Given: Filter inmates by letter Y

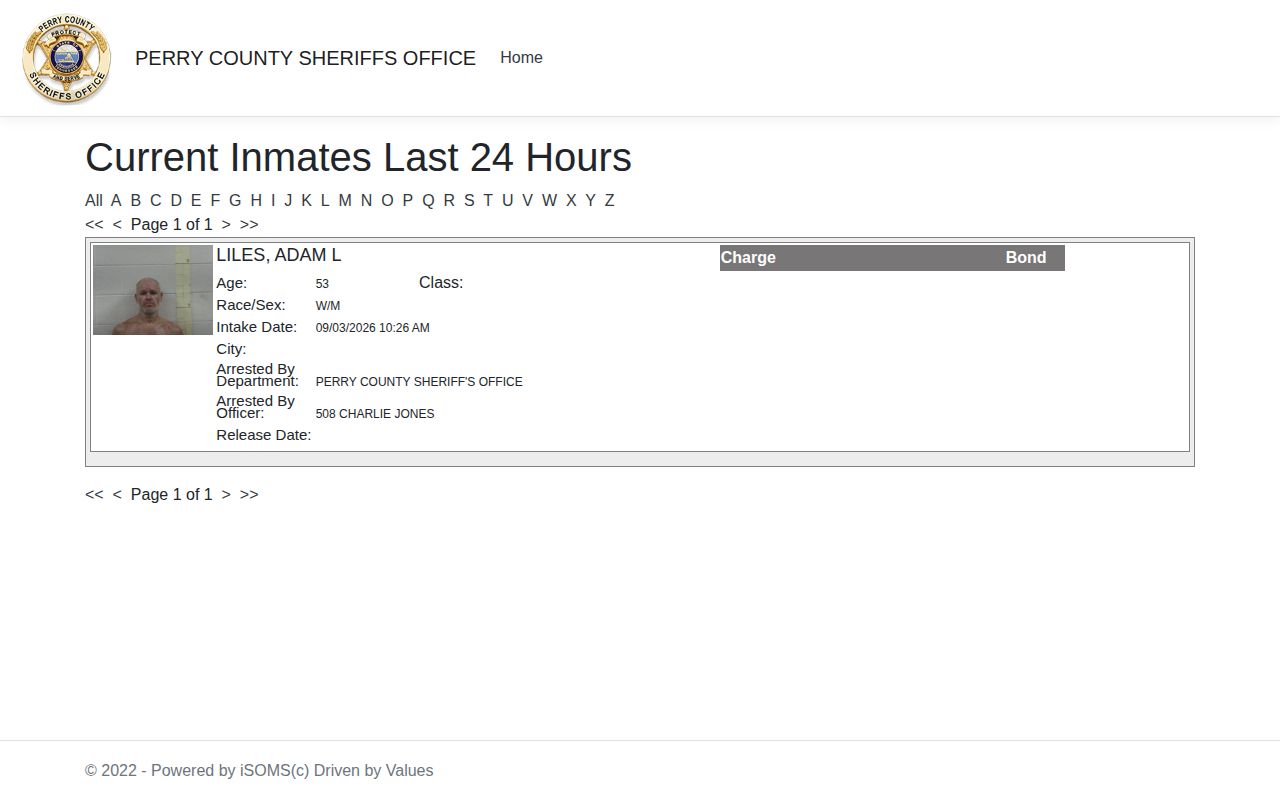Looking at the screenshot, I should coord(590,200).
